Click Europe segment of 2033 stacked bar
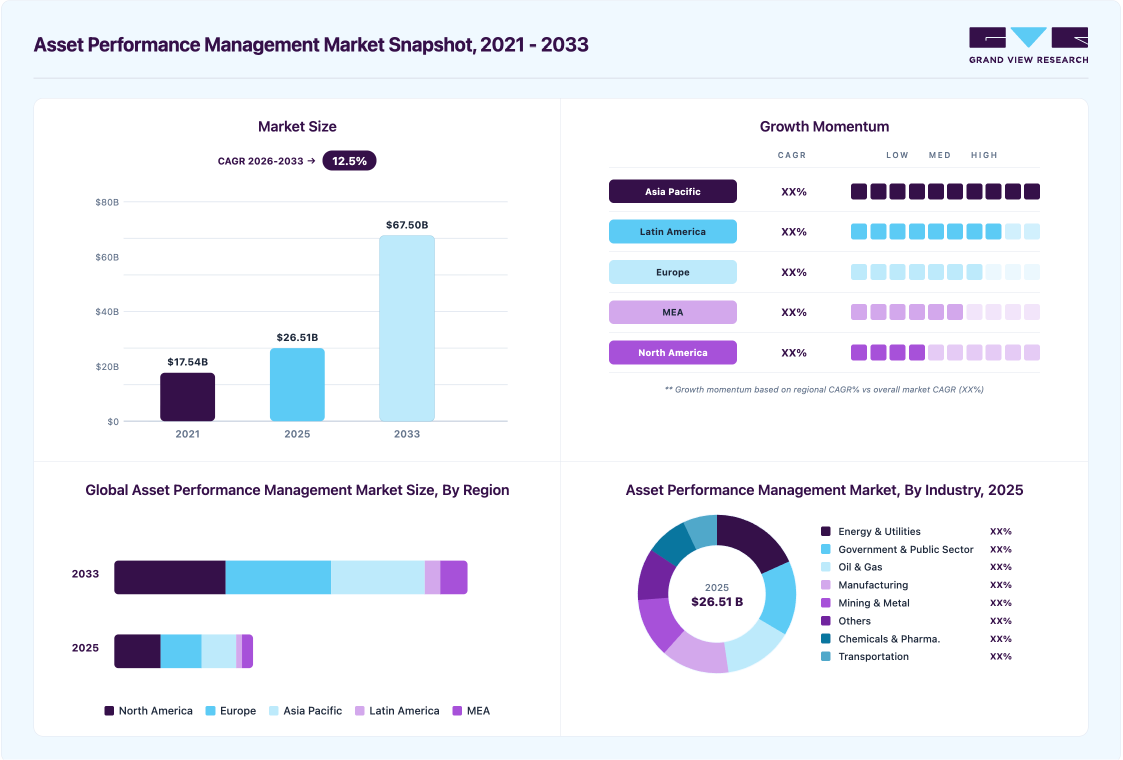This screenshot has height=760, width=1123. pos(278,577)
